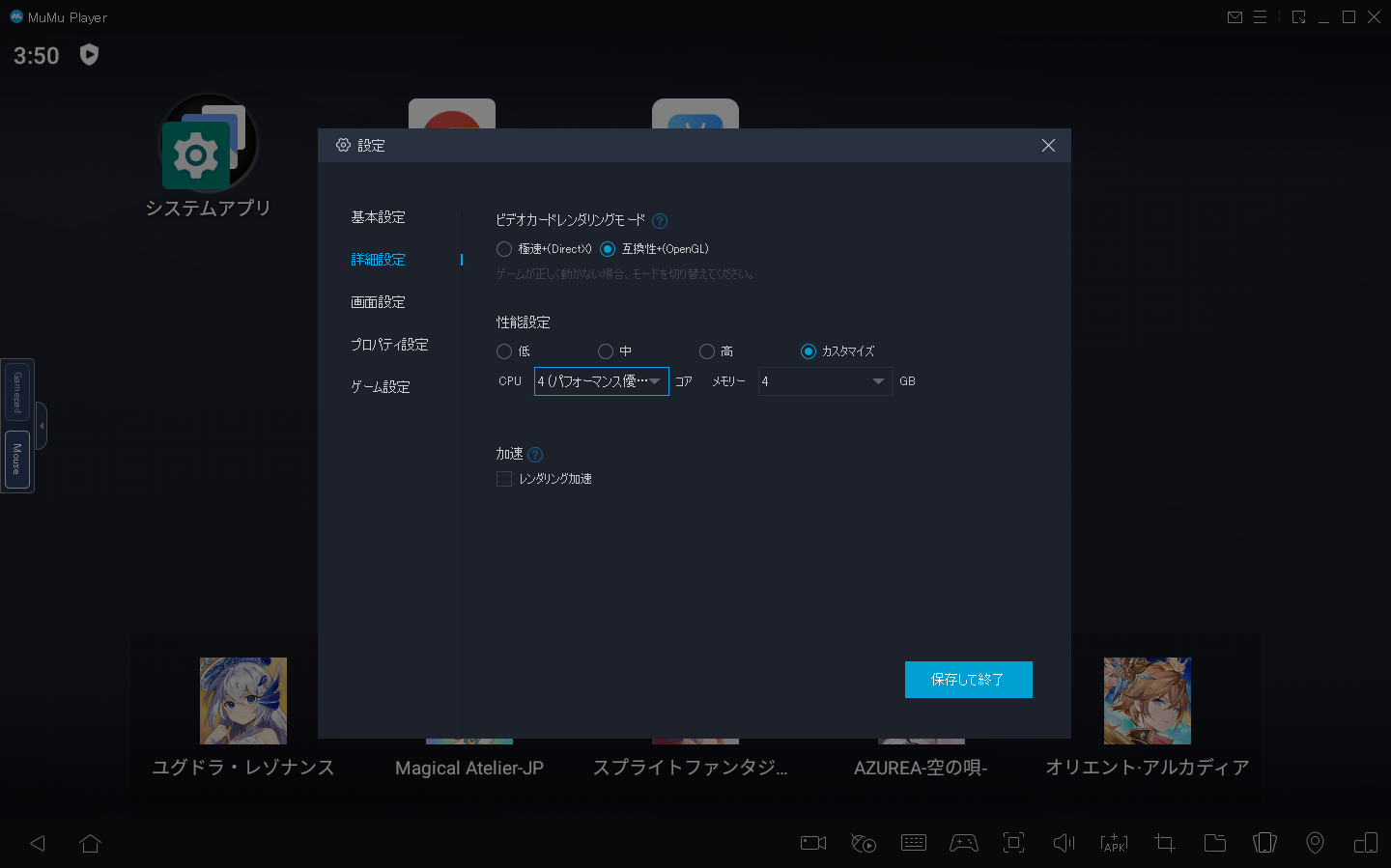Click the fullscreen frame icon
The height and width of the screenshot is (868, 1391).
(1013, 843)
